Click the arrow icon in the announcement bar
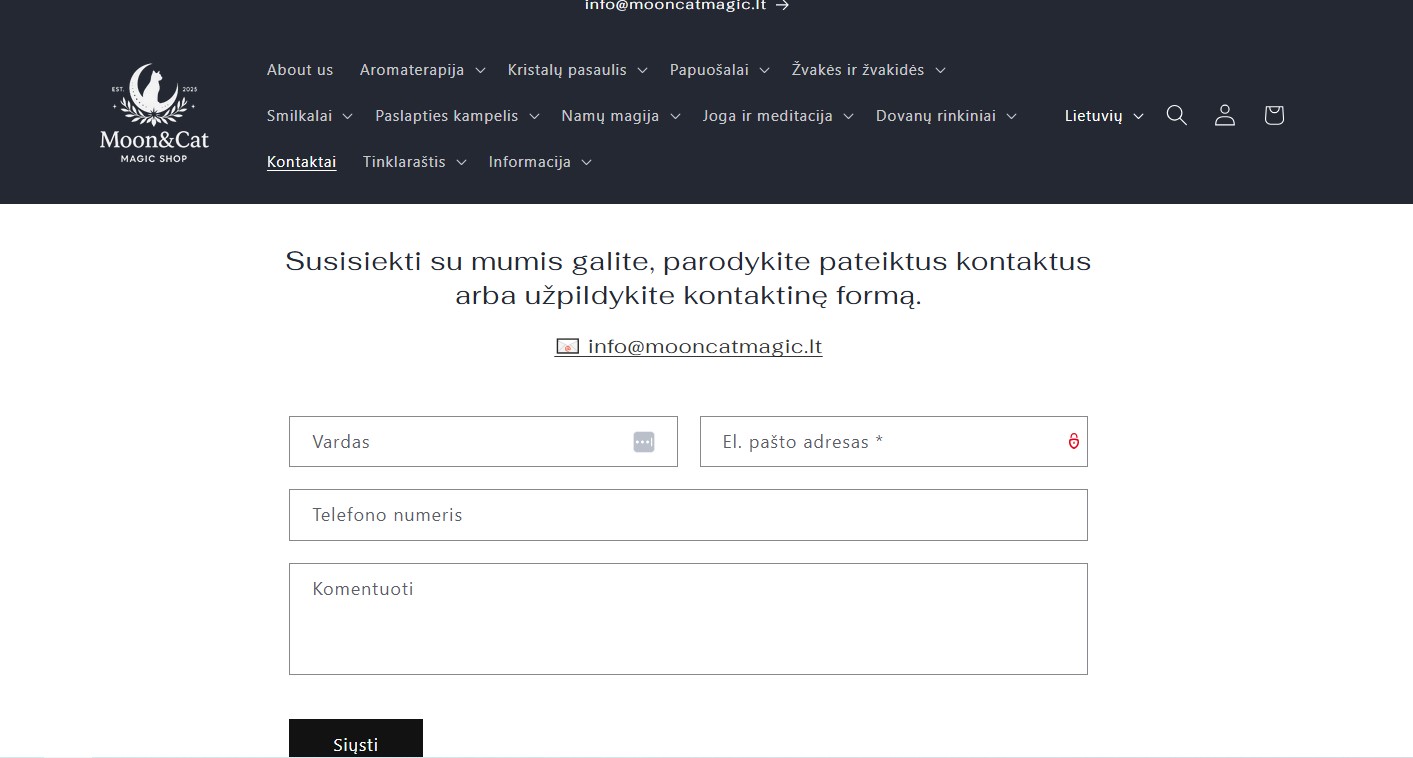1413x758 pixels. 782,5
